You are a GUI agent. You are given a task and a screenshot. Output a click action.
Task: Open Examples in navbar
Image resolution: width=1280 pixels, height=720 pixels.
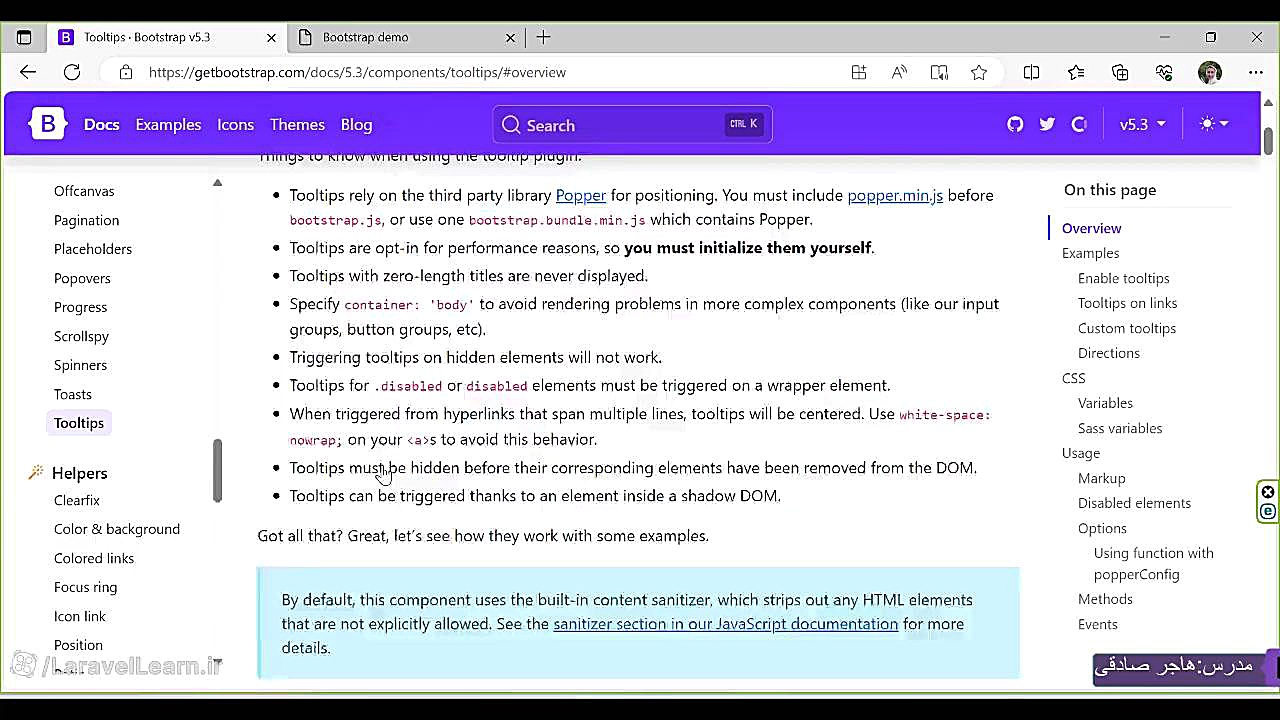click(168, 124)
